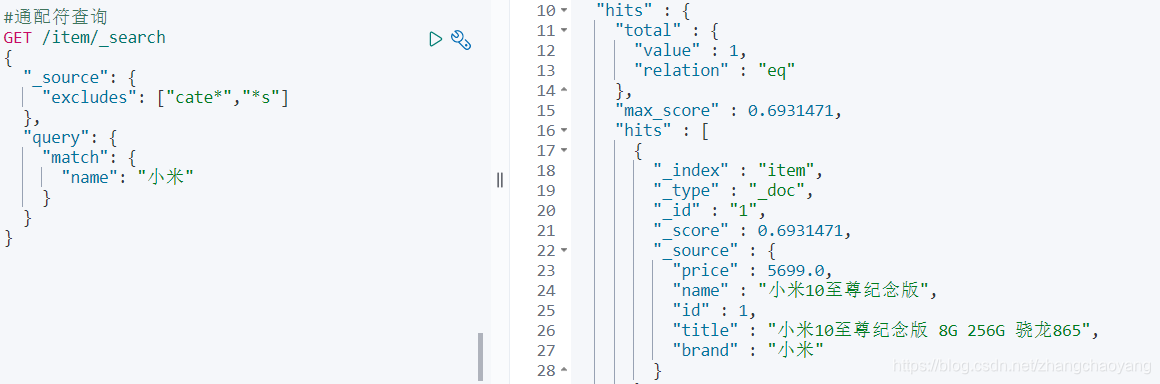
Task: Click the "max_score" response line
Action: click(x=729, y=111)
